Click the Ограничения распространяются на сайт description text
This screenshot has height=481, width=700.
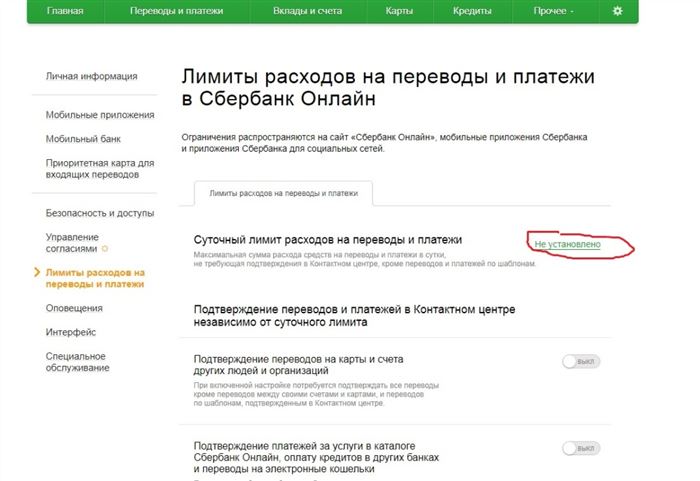point(384,143)
